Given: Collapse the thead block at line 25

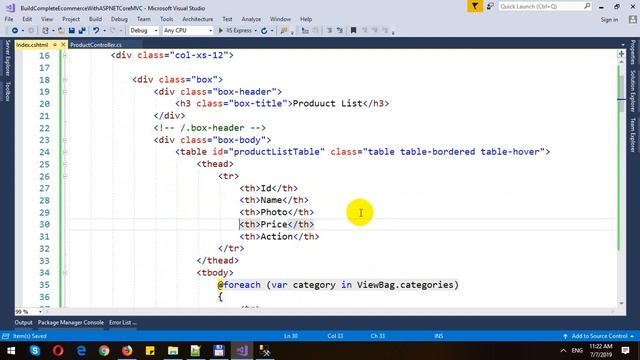Looking at the screenshot, I should (x=65, y=164).
